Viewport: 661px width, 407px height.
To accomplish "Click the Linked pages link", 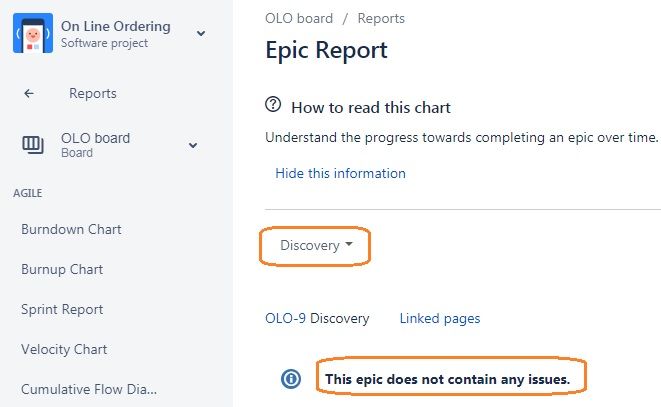I will [x=439, y=318].
